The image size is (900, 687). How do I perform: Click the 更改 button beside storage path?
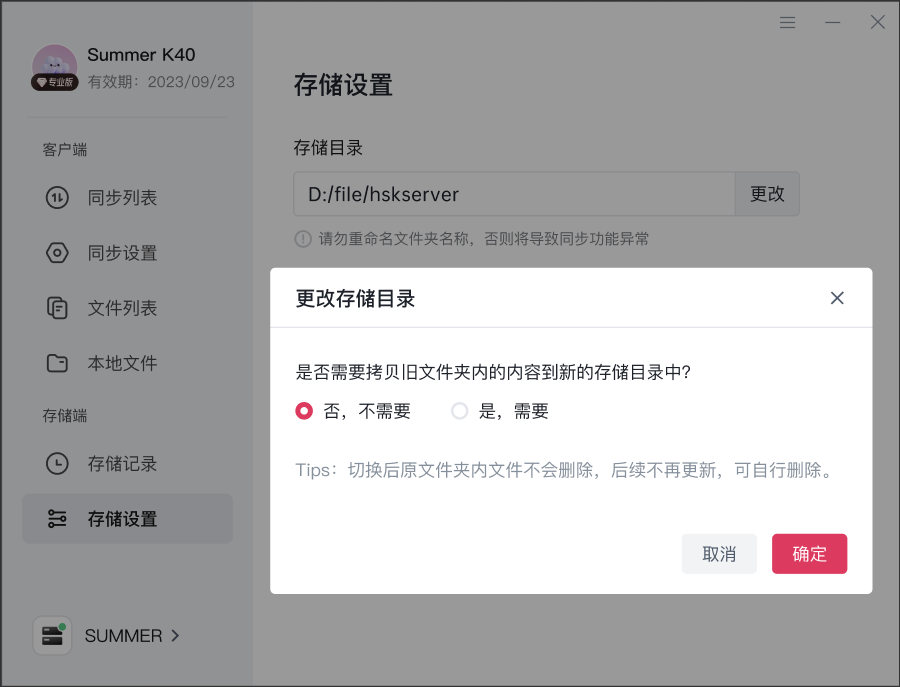767,194
